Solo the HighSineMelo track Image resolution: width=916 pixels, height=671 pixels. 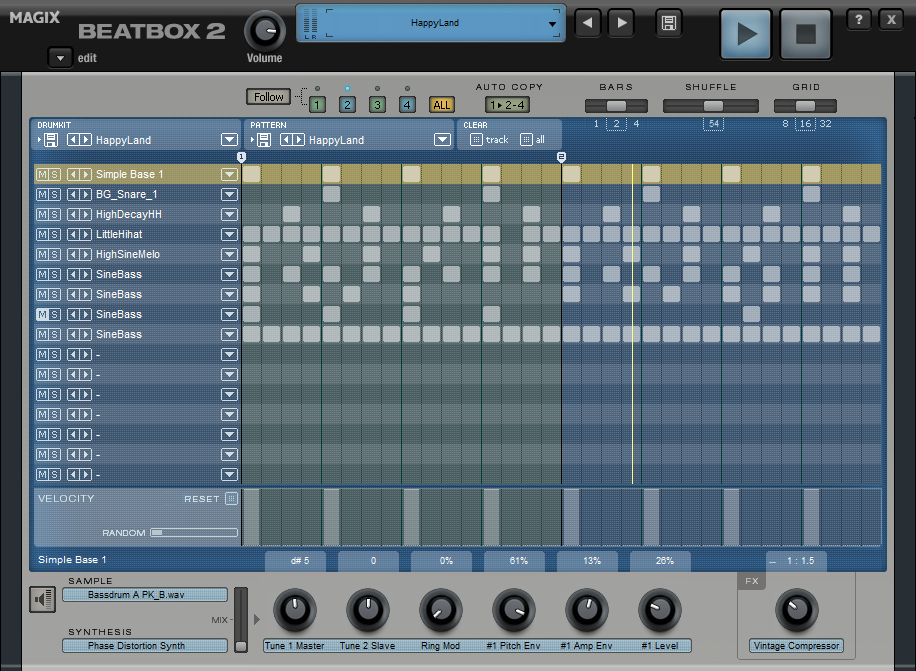[54, 255]
